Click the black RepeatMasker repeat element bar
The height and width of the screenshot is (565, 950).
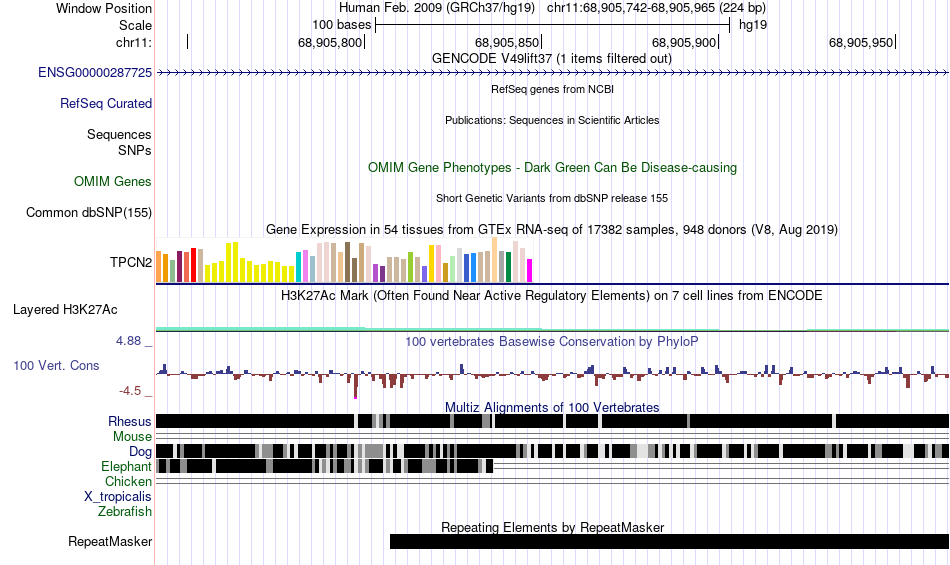tap(669, 541)
